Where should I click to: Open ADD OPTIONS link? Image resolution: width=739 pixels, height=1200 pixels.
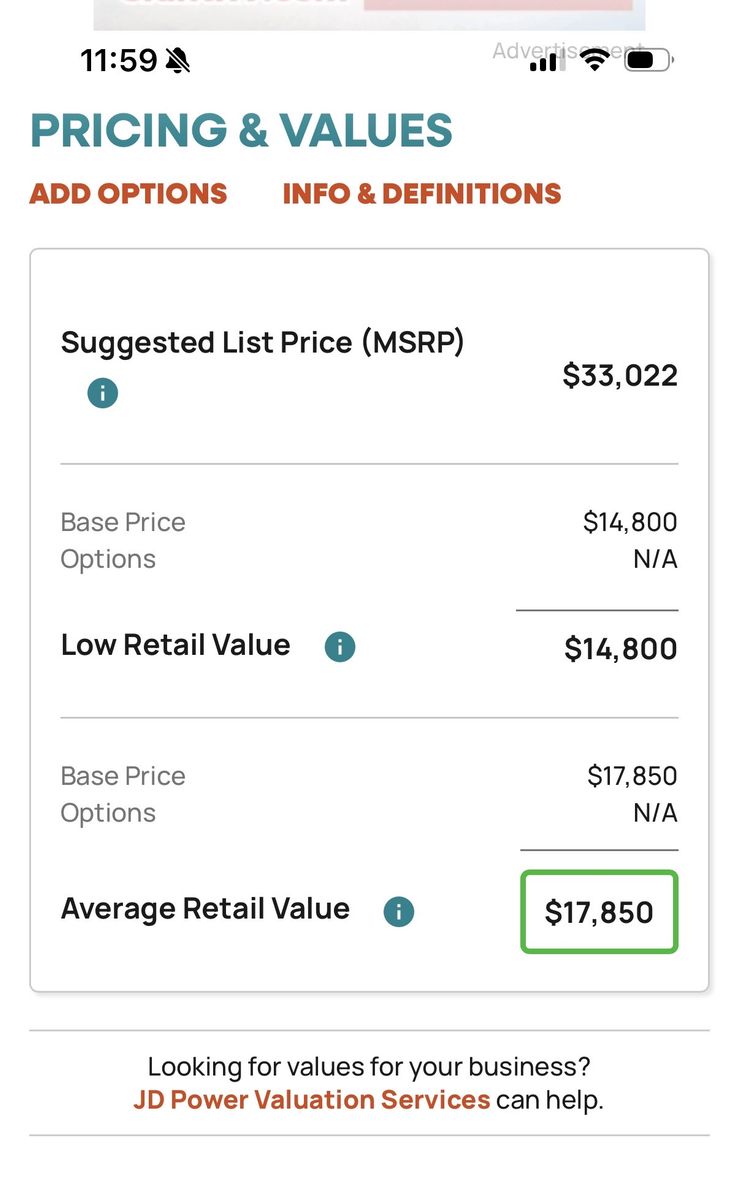129,193
